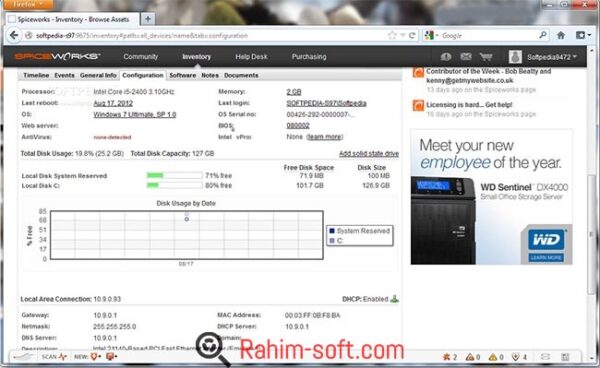Open the Purchasing menu
Screen dimensions: 600x368
pos(309,57)
